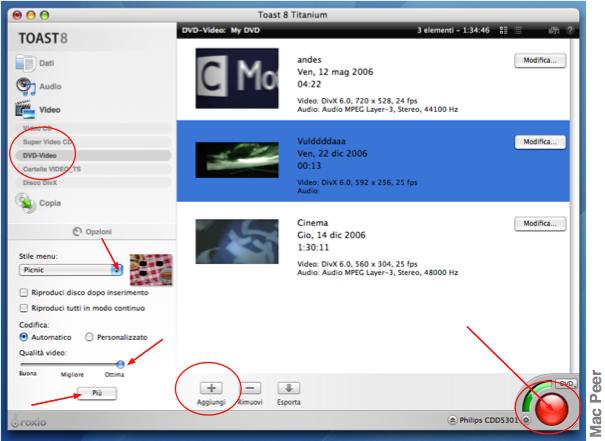Screen dimensions: 605x441
Task: Select the Personalizzato encoding option
Action: (x=89, y=337)
